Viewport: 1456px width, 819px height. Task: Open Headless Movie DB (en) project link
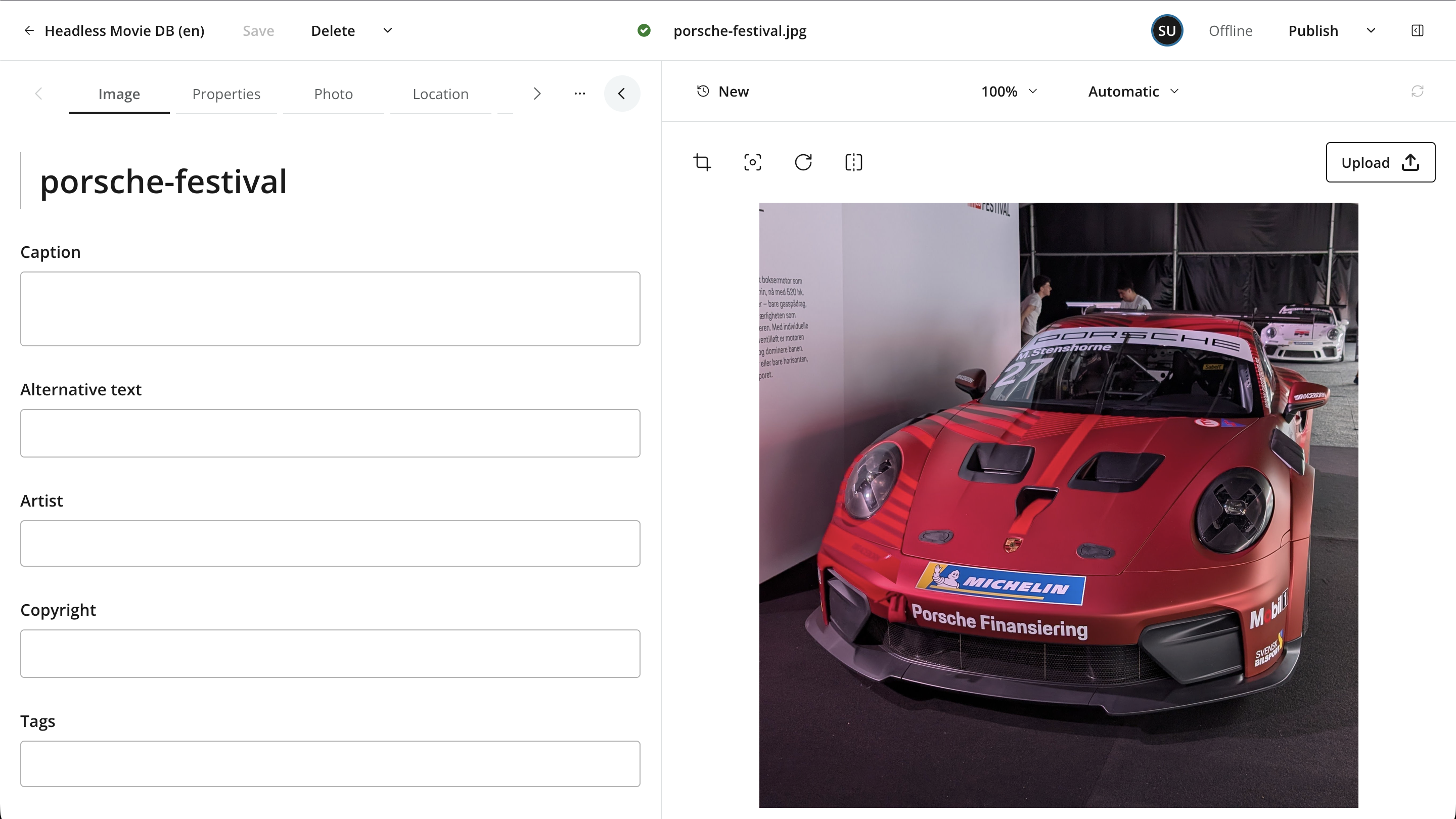[124, 30]
